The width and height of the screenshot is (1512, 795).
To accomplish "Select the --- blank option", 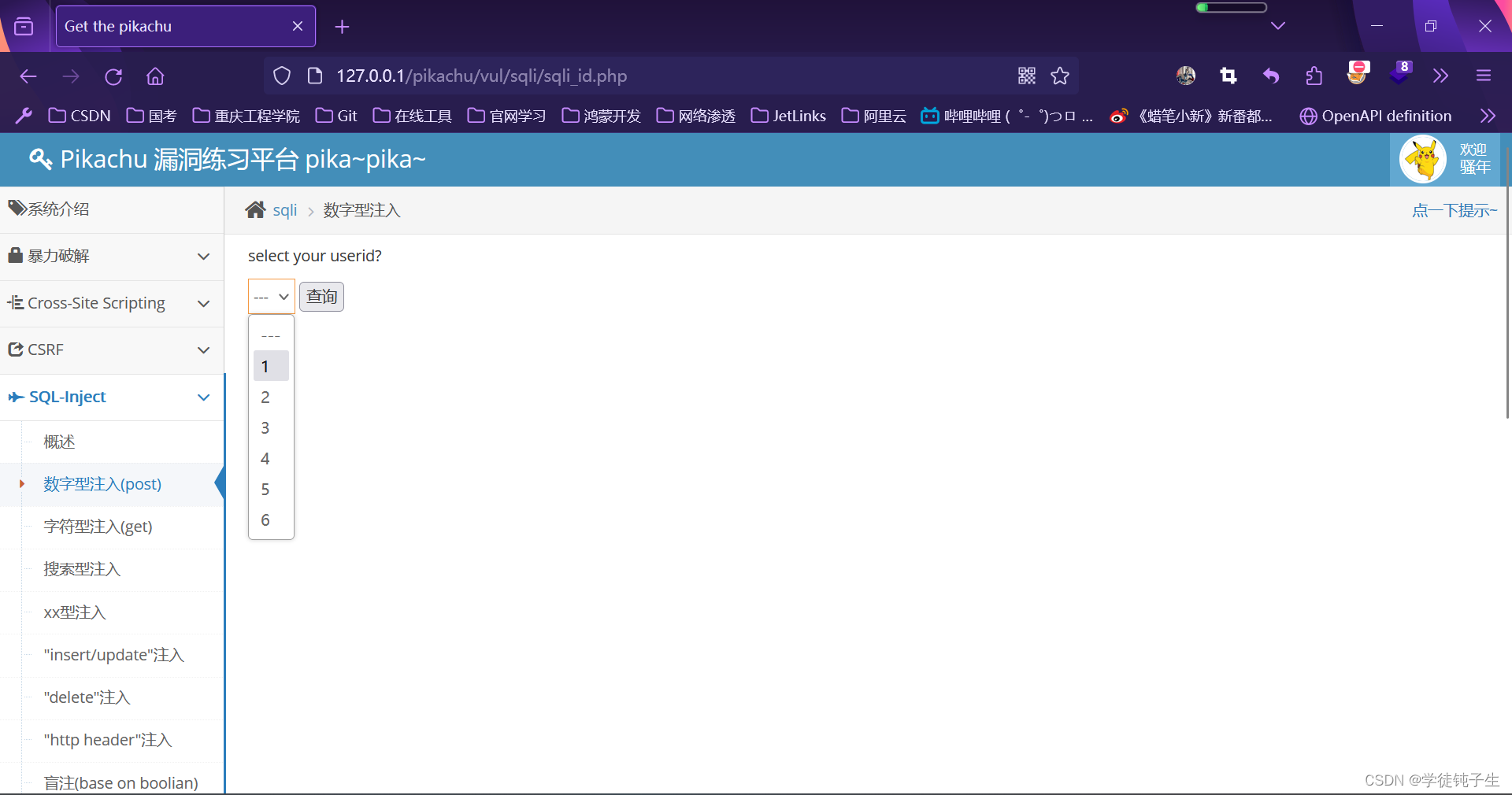I will point(271,335).
